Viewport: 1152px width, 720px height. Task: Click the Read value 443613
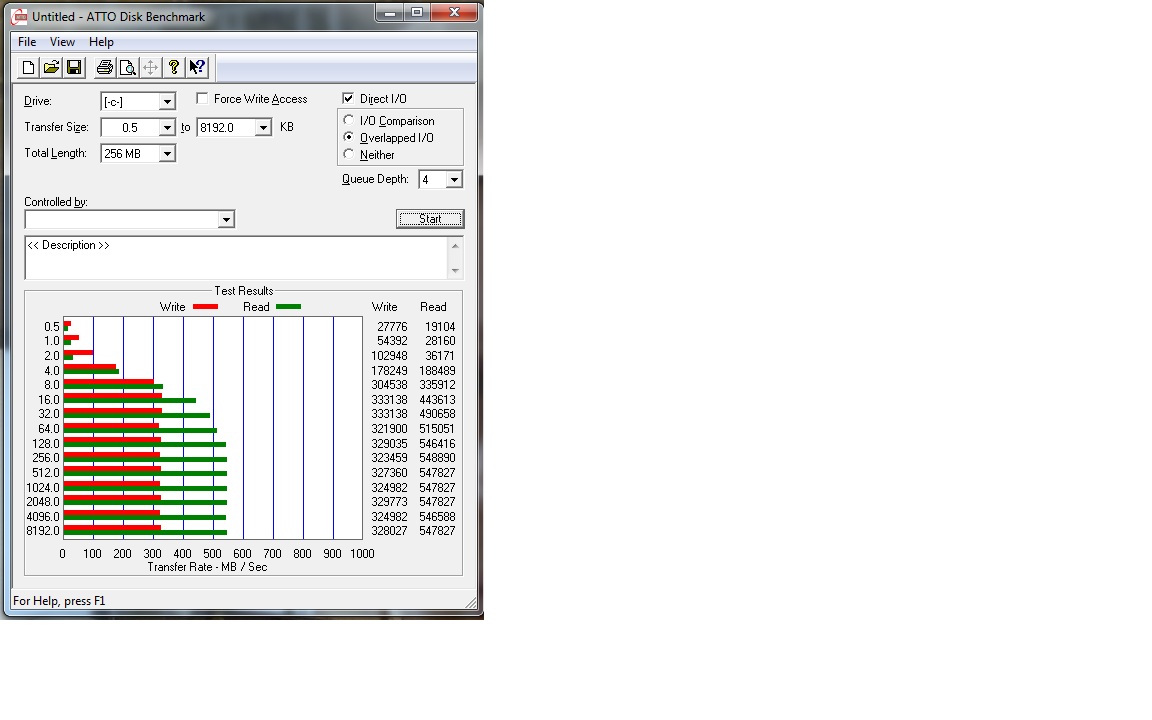(437, 400)
